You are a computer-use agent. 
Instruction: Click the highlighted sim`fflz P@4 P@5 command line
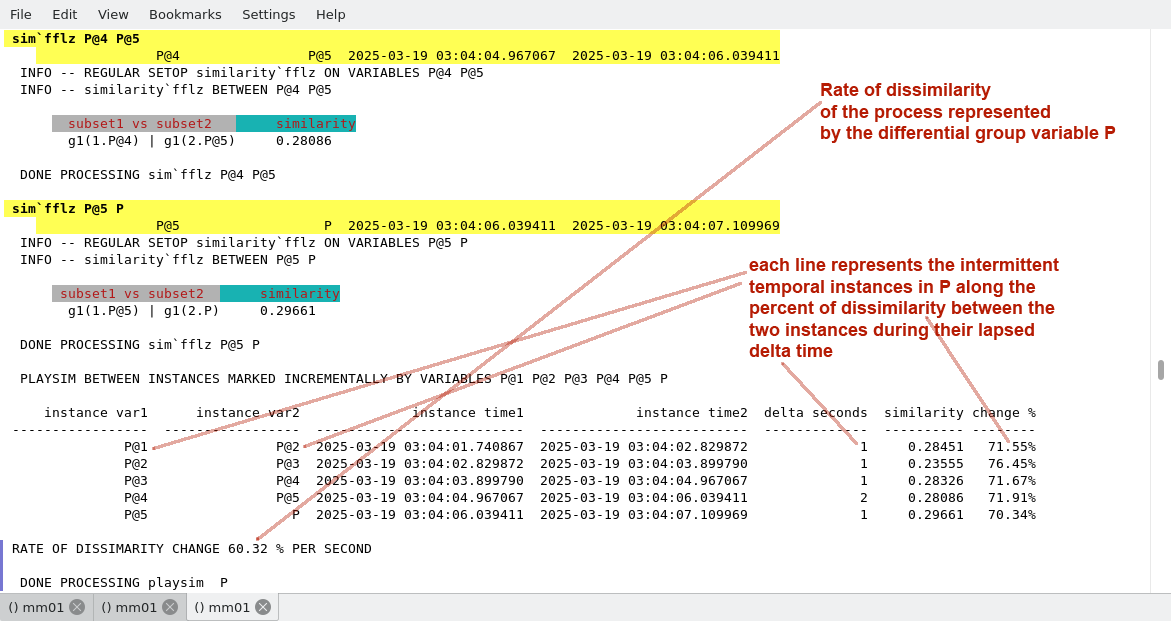point(76,38)
